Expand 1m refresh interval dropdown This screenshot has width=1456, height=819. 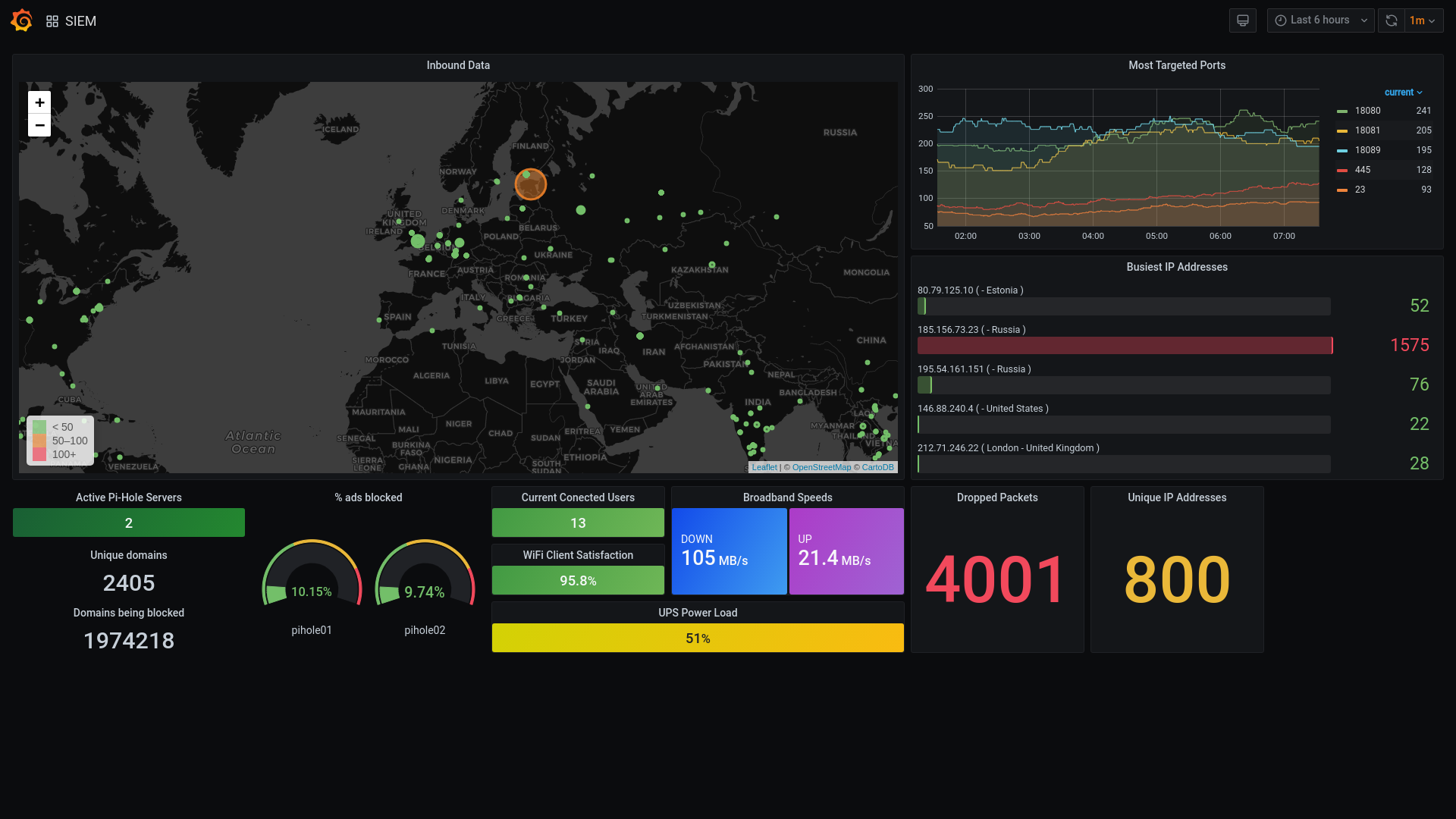click(1423, 20)
